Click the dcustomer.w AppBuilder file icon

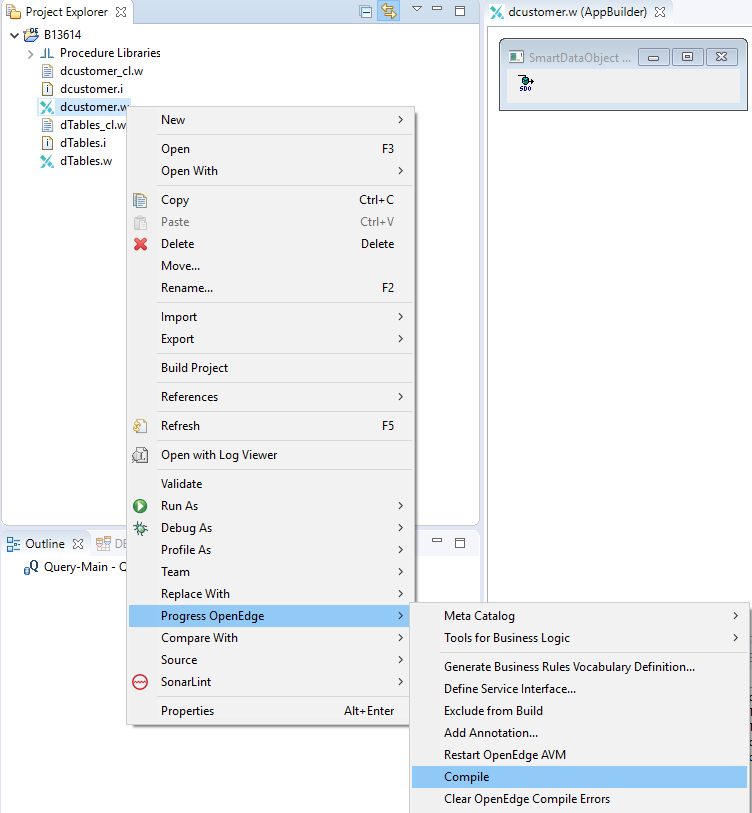(47, 107)
